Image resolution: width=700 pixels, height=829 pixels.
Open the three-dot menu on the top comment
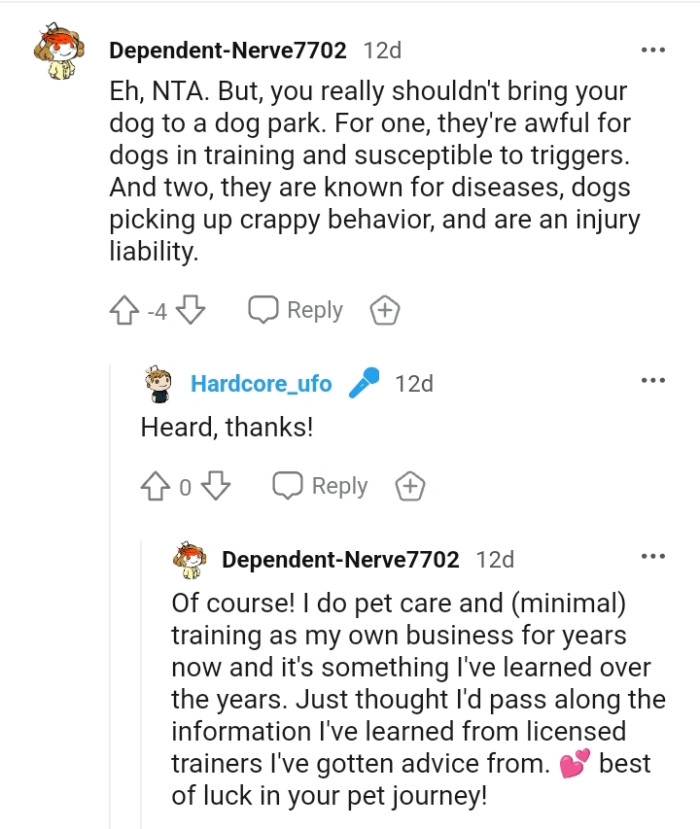coord(655,47)
